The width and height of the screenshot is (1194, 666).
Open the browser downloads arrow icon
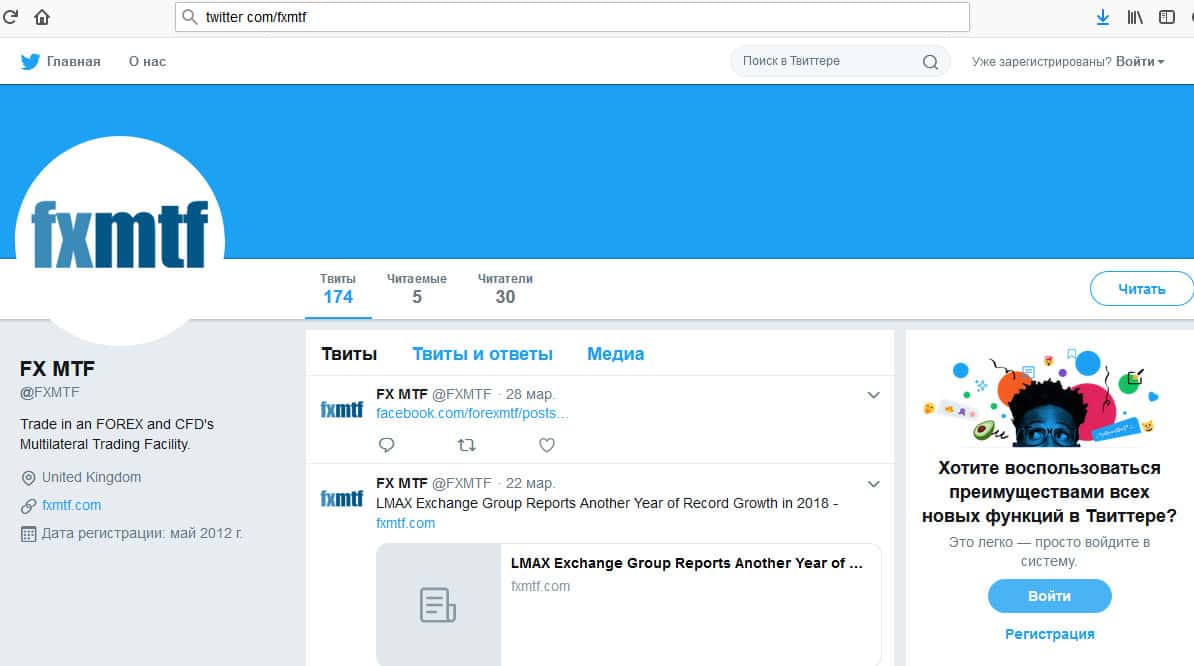pyautogui.click(x=1103, y=17)
